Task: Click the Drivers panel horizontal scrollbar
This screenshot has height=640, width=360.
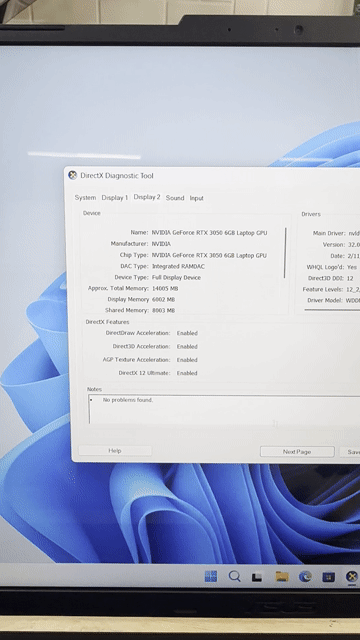Action: [x=332, y=310]
